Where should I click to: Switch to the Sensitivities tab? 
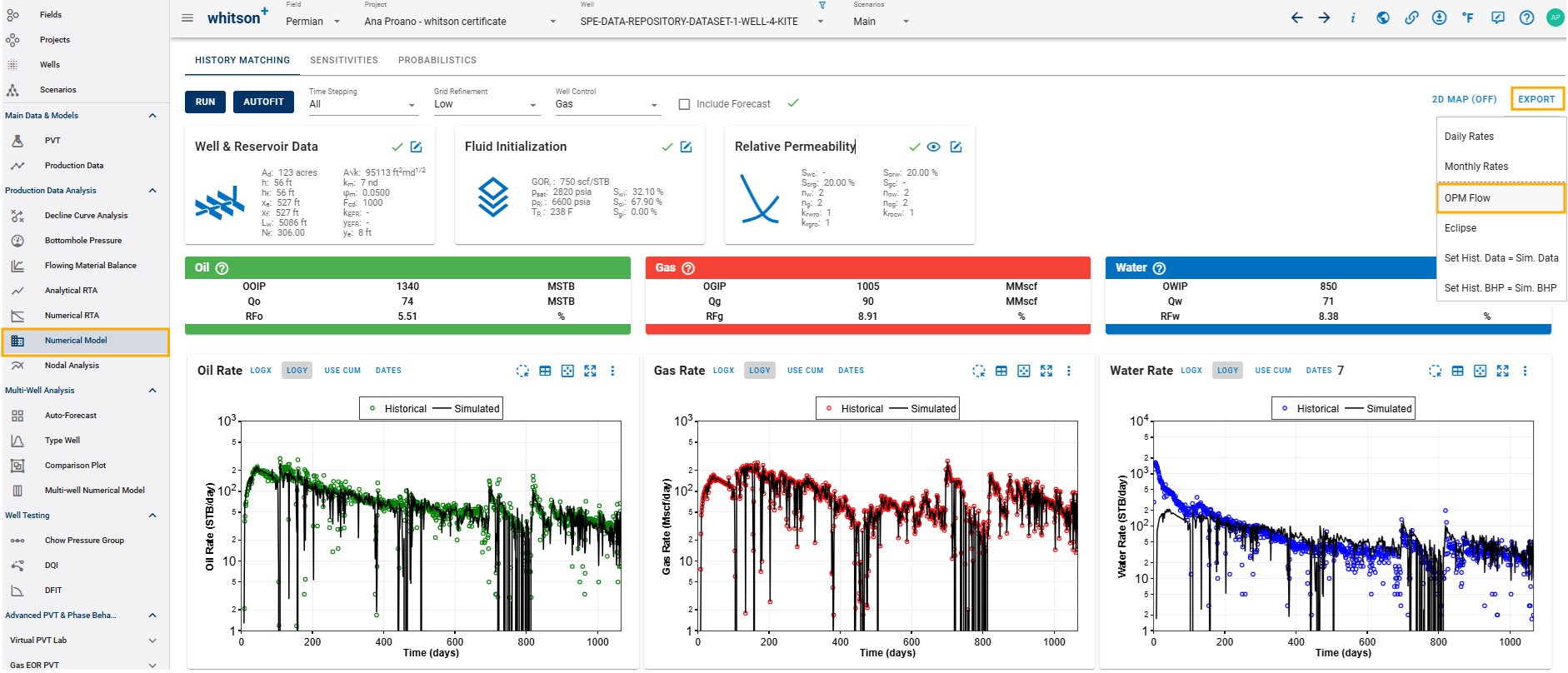point(344,60)
